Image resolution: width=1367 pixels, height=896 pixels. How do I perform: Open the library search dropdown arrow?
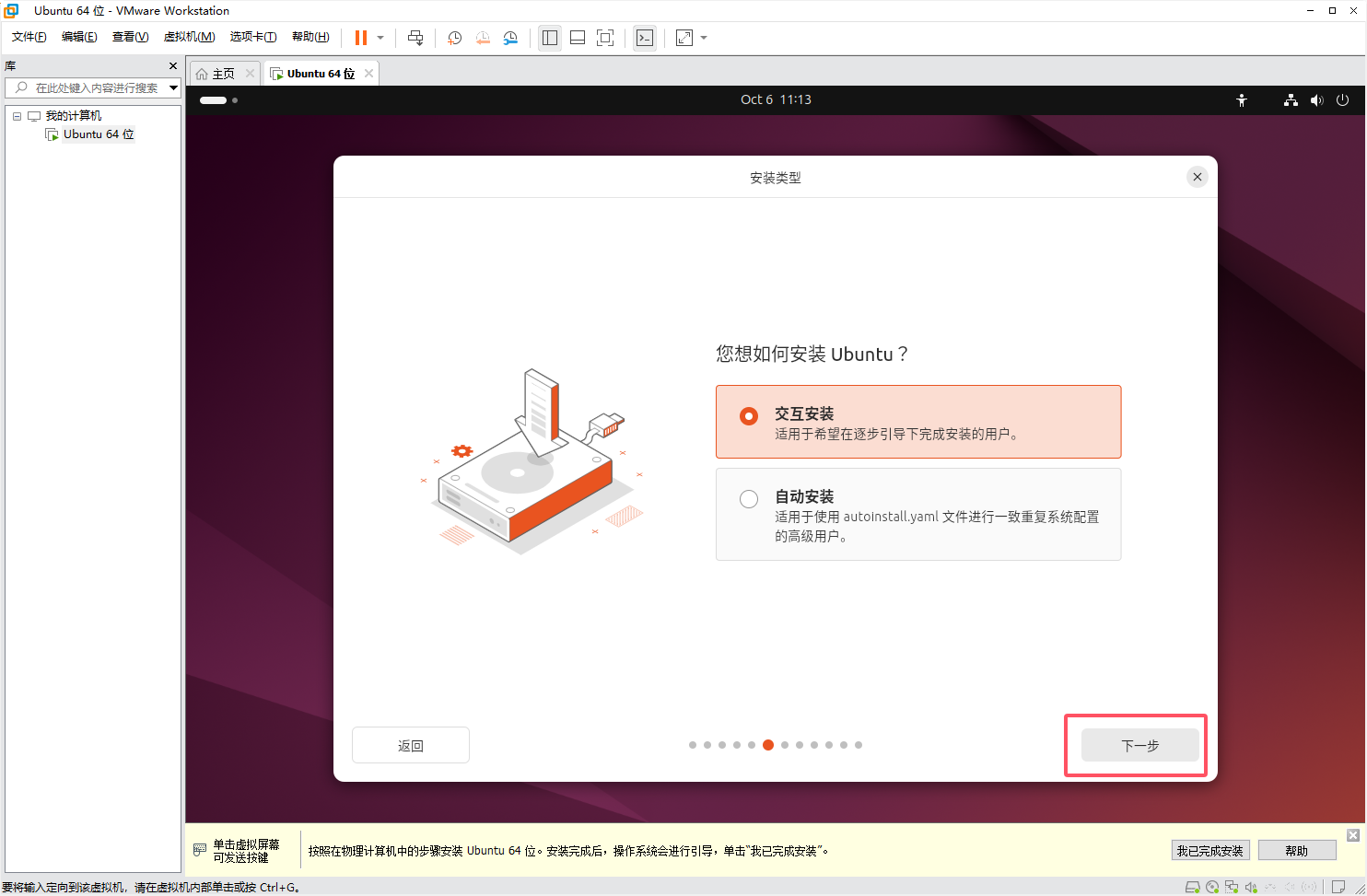point(173,87)
